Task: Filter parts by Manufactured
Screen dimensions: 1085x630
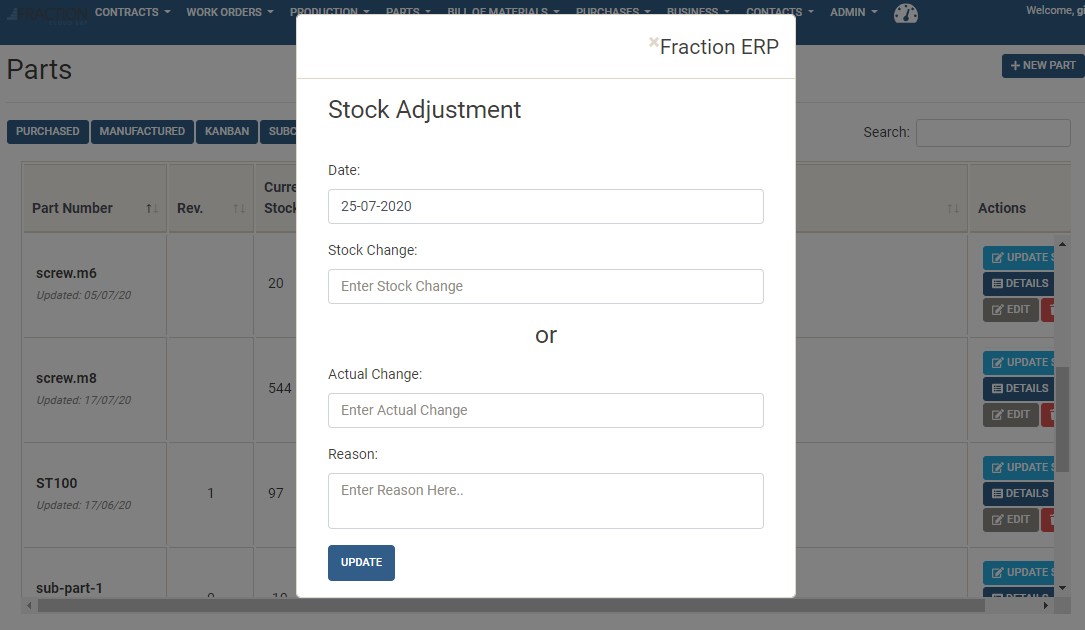Action: point(142,131)
